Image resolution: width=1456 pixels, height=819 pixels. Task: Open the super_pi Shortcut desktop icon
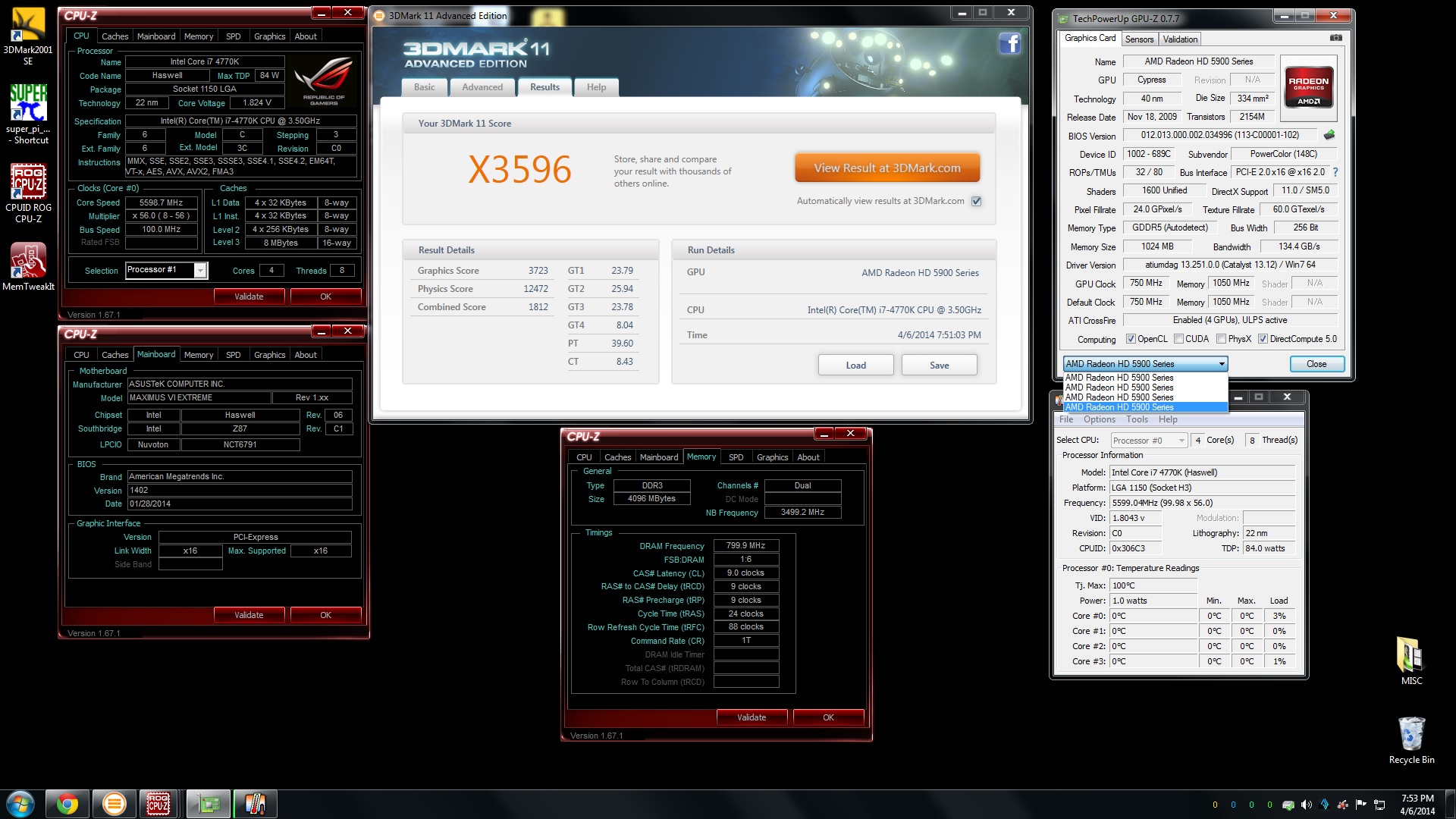coord(28,114)
